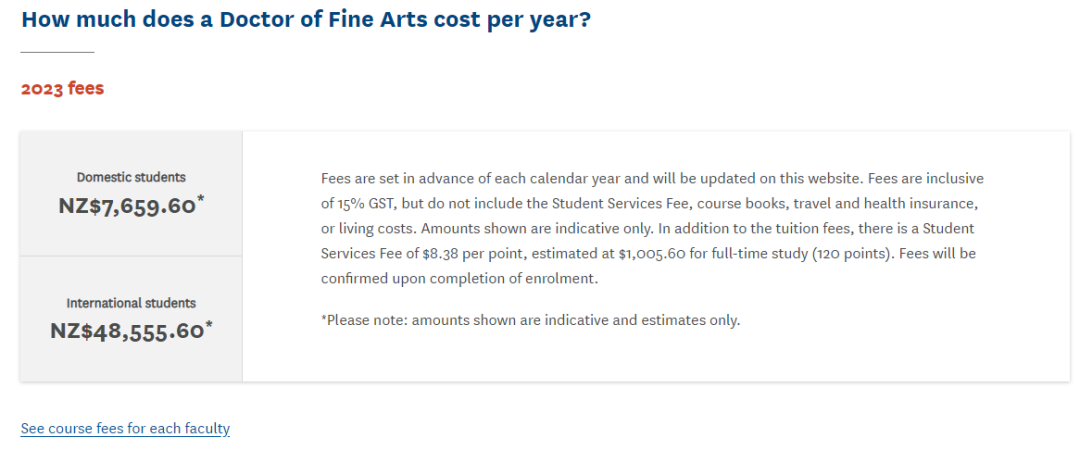Screen dimensions: 1080x450
Task: Select the 'International students' label
Action: tap(131, 303)
